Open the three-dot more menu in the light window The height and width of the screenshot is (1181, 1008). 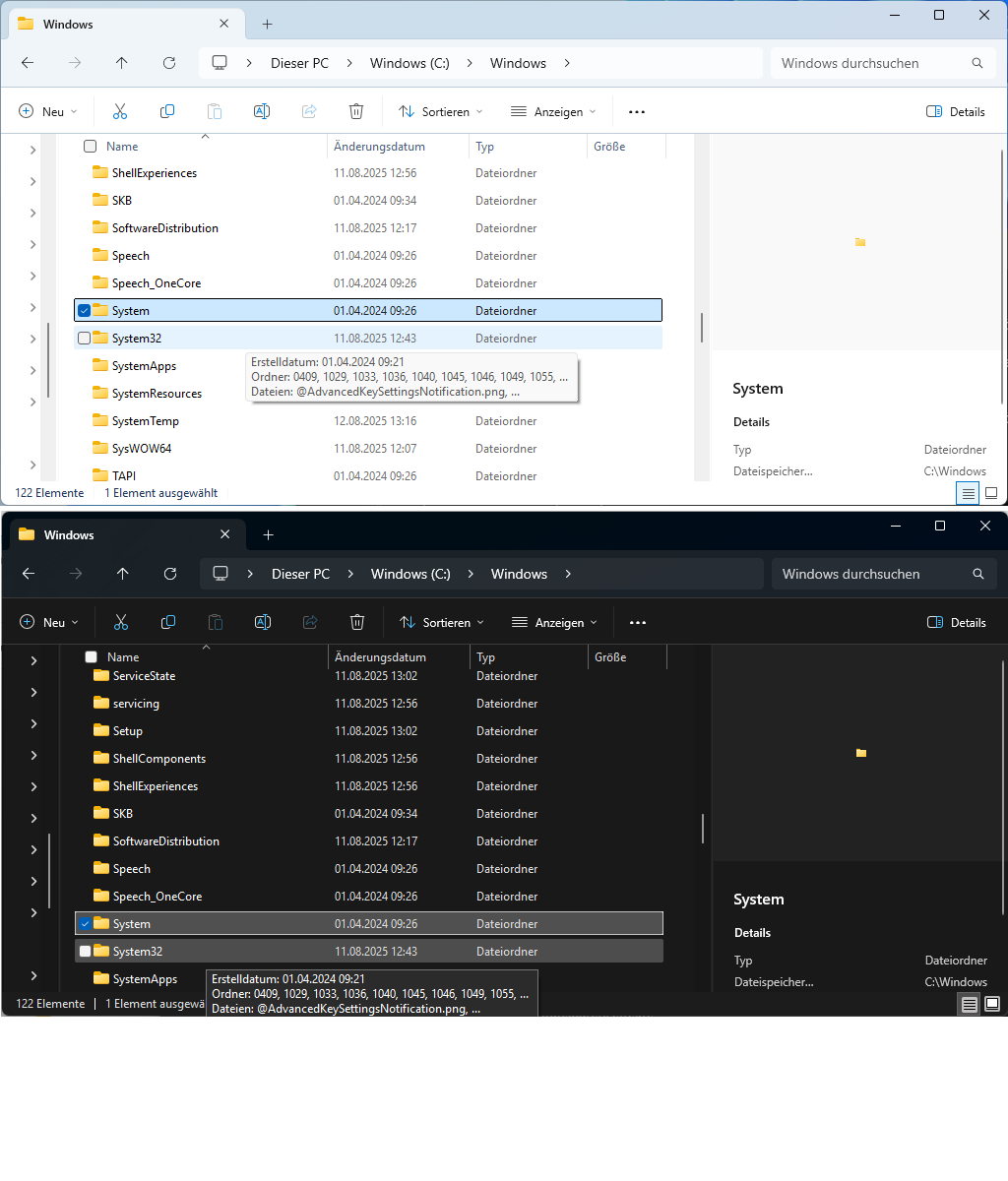pyautogui.click(x=637, y=111)
